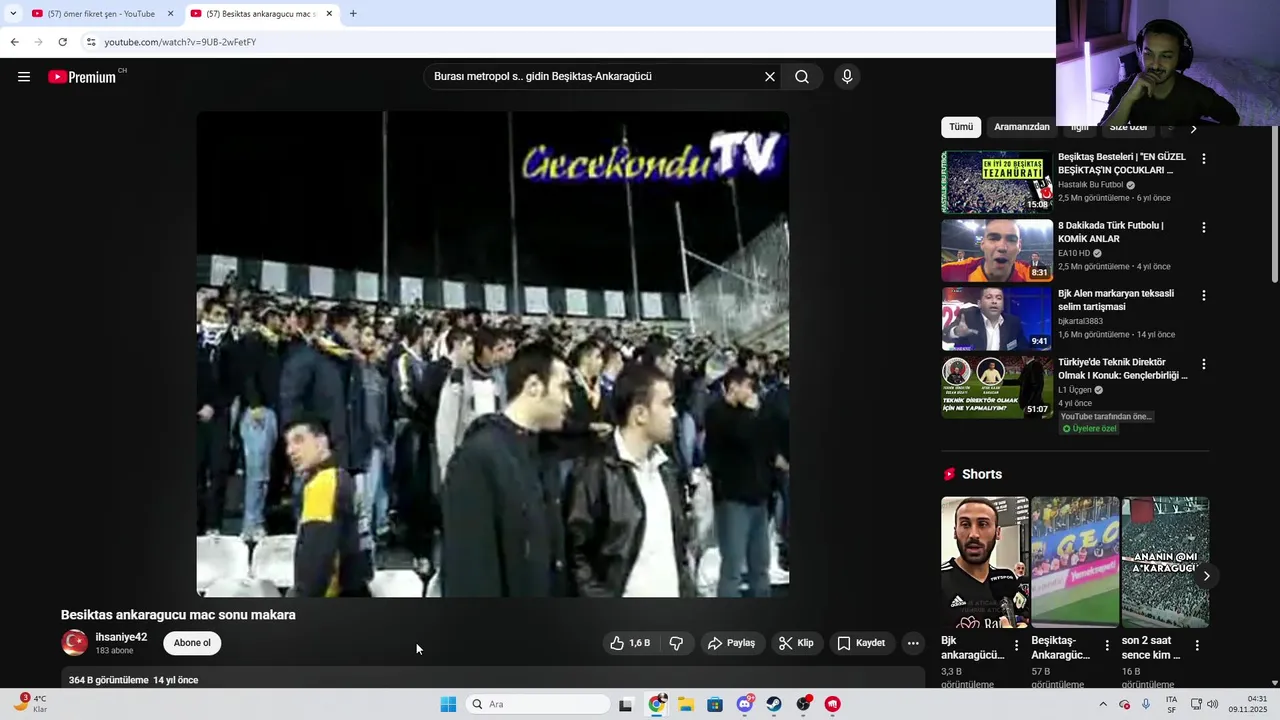Viewport: 1280px width, 720px height.
Task: Open options for Beşiktaş Besteleri video
Action: [1203, 159]
